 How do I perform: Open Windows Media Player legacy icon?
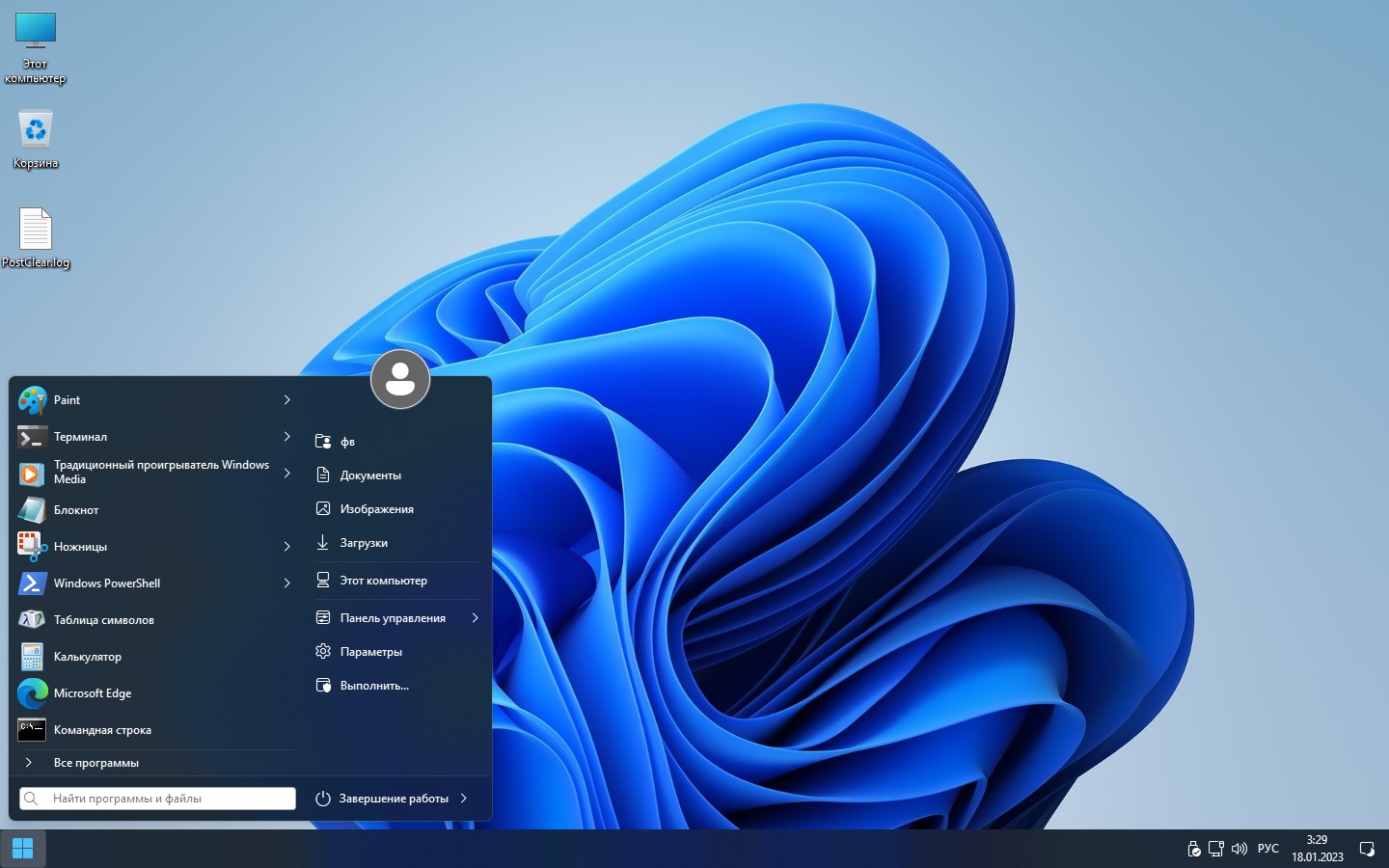(x=32, y=474)
